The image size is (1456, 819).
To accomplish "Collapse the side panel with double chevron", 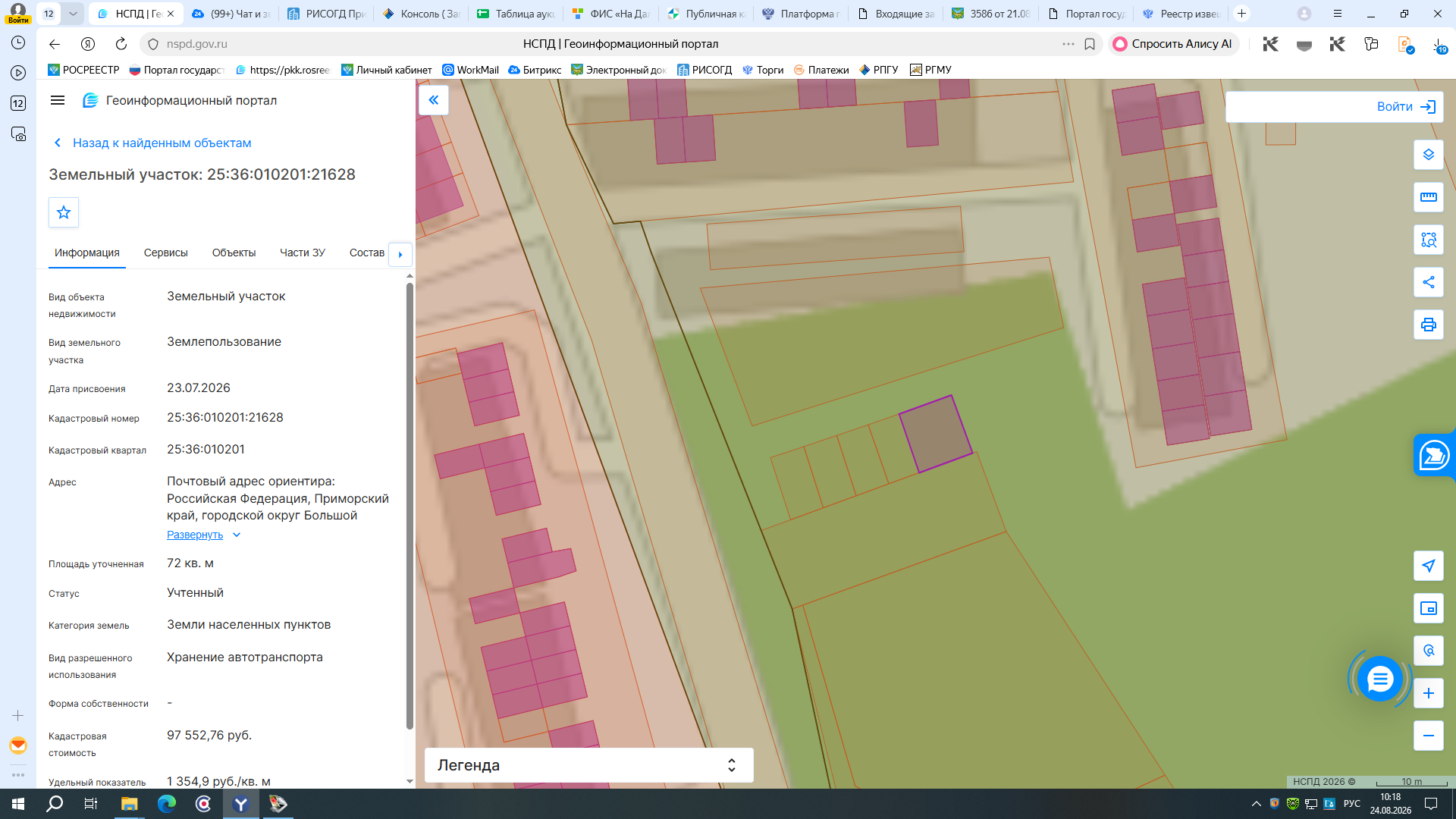I will (x=434, y=100).
